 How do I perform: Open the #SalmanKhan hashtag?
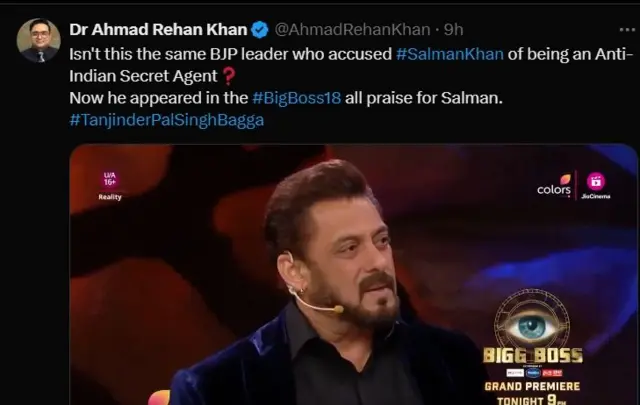[450, 54]
